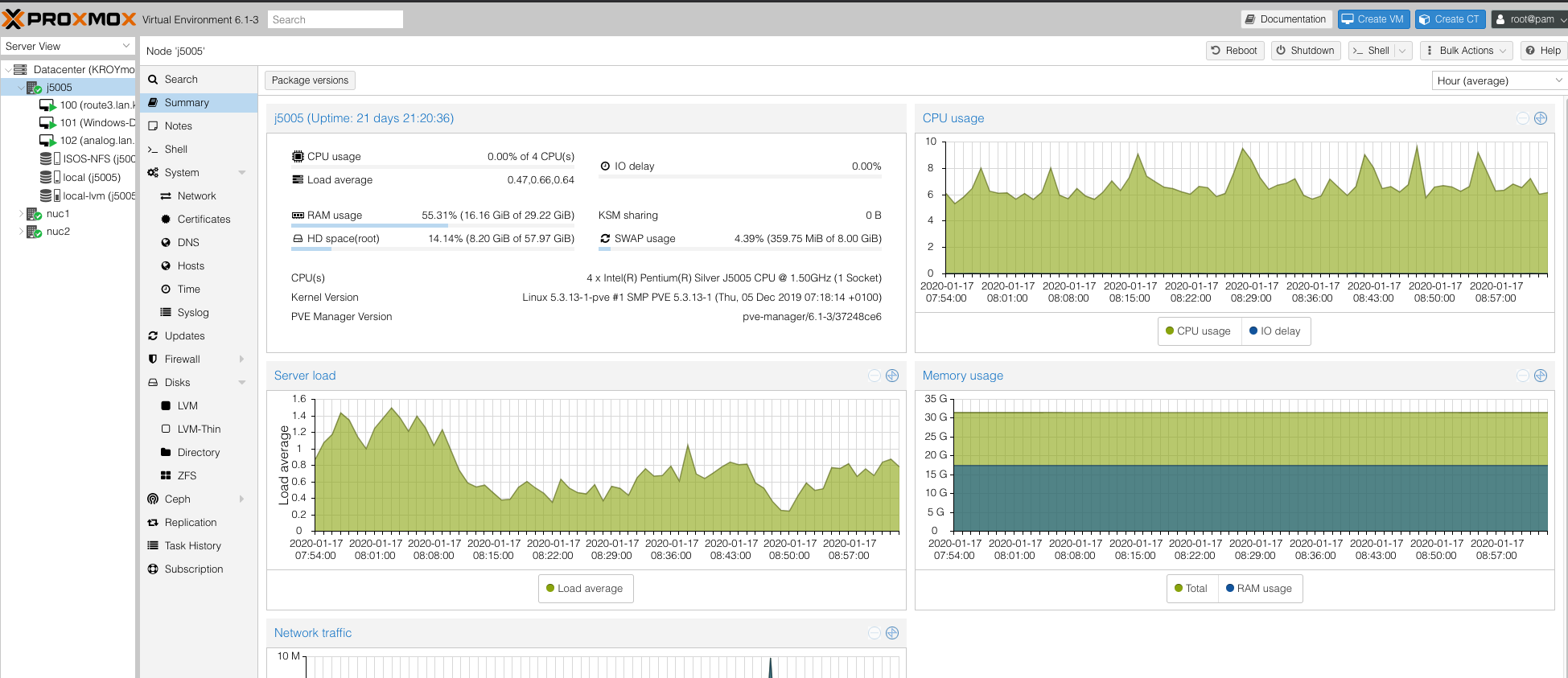Open the Network settings item
1568x678 pixels.
199,196
